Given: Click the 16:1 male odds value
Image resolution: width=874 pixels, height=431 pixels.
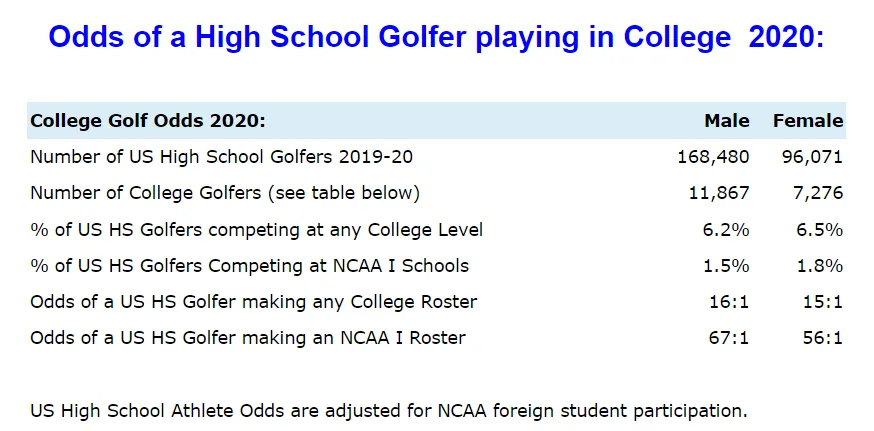Looking at the screenshot, I should pyautogui.click(x=729, y=302).
